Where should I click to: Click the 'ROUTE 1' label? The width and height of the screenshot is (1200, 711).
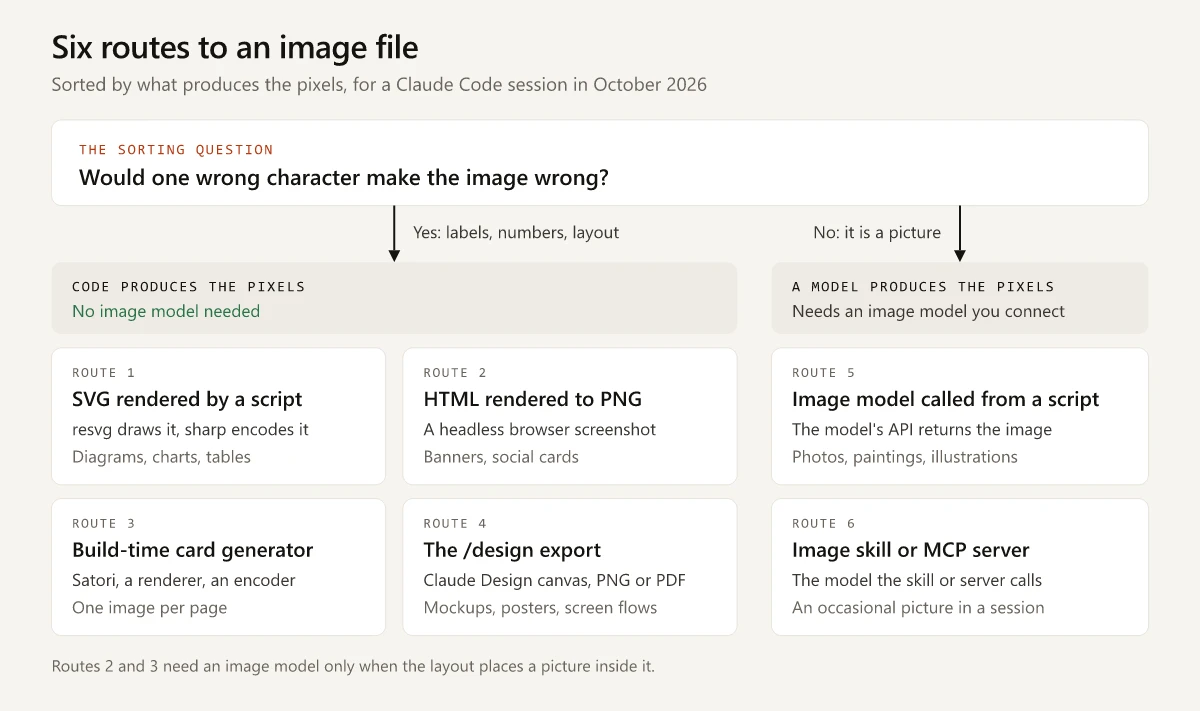104,373
